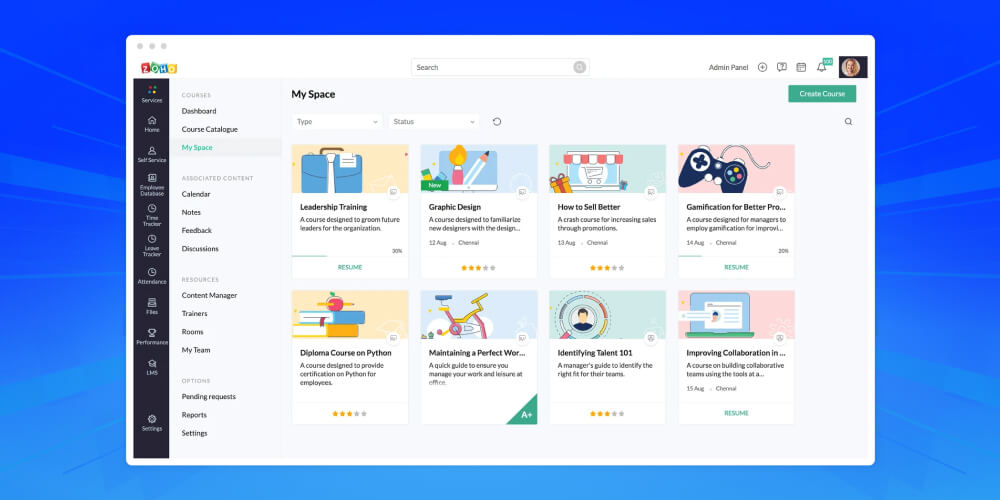1000x500 pixels.
Task: Click the Search input field
Action: point(500,67)
